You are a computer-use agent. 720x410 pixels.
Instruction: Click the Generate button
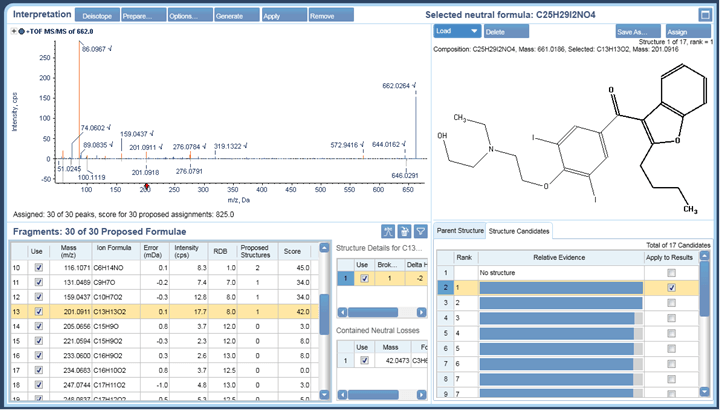(237, 16)
